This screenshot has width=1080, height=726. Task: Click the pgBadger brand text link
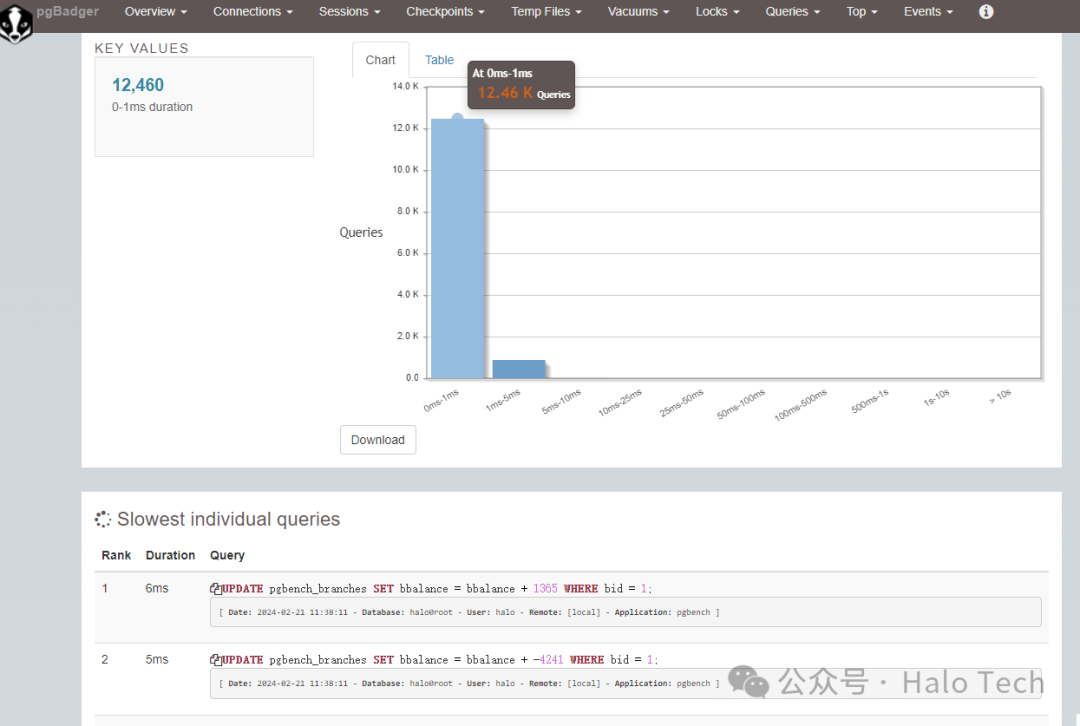tap(68, 11)
